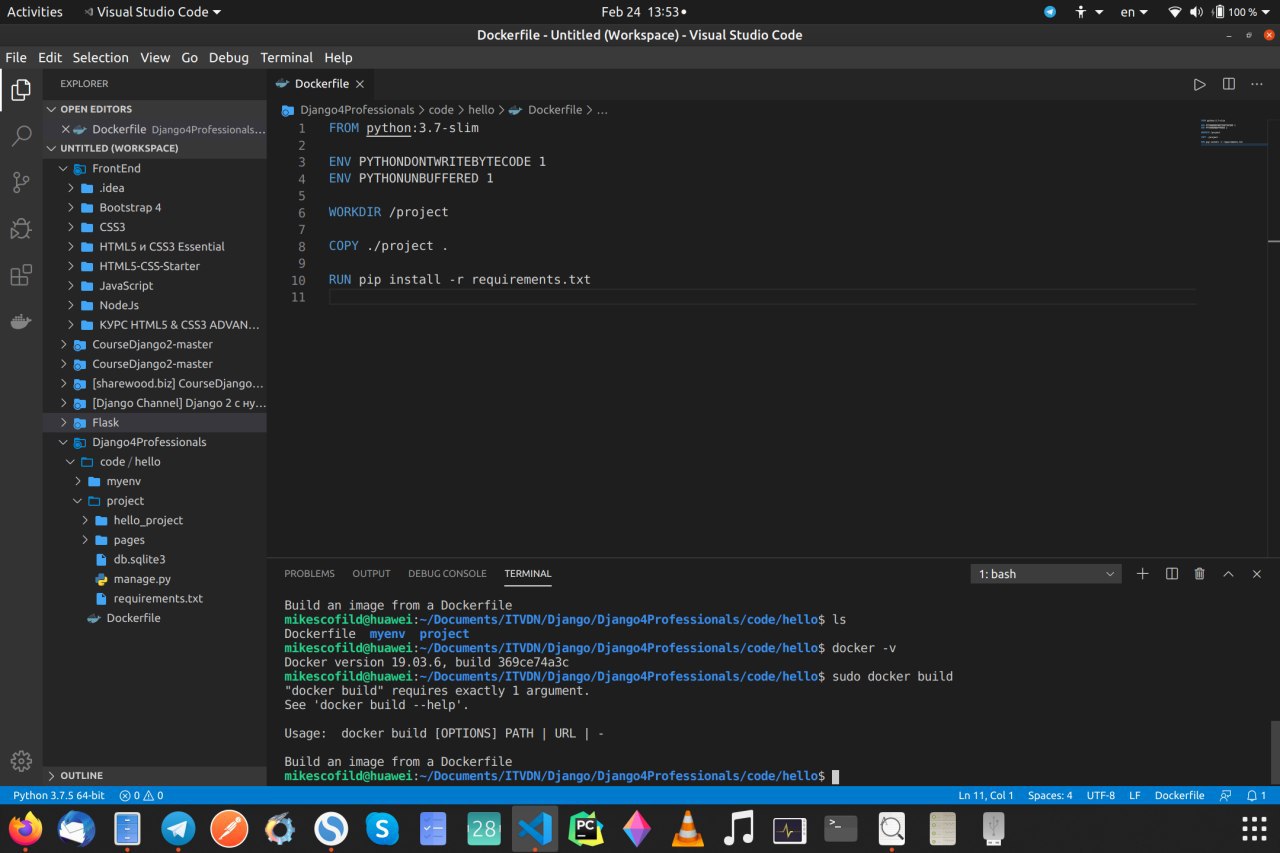Maximize the panel with up chevron
Viewport: 1280px width, 853px height.
point(1228,573)
